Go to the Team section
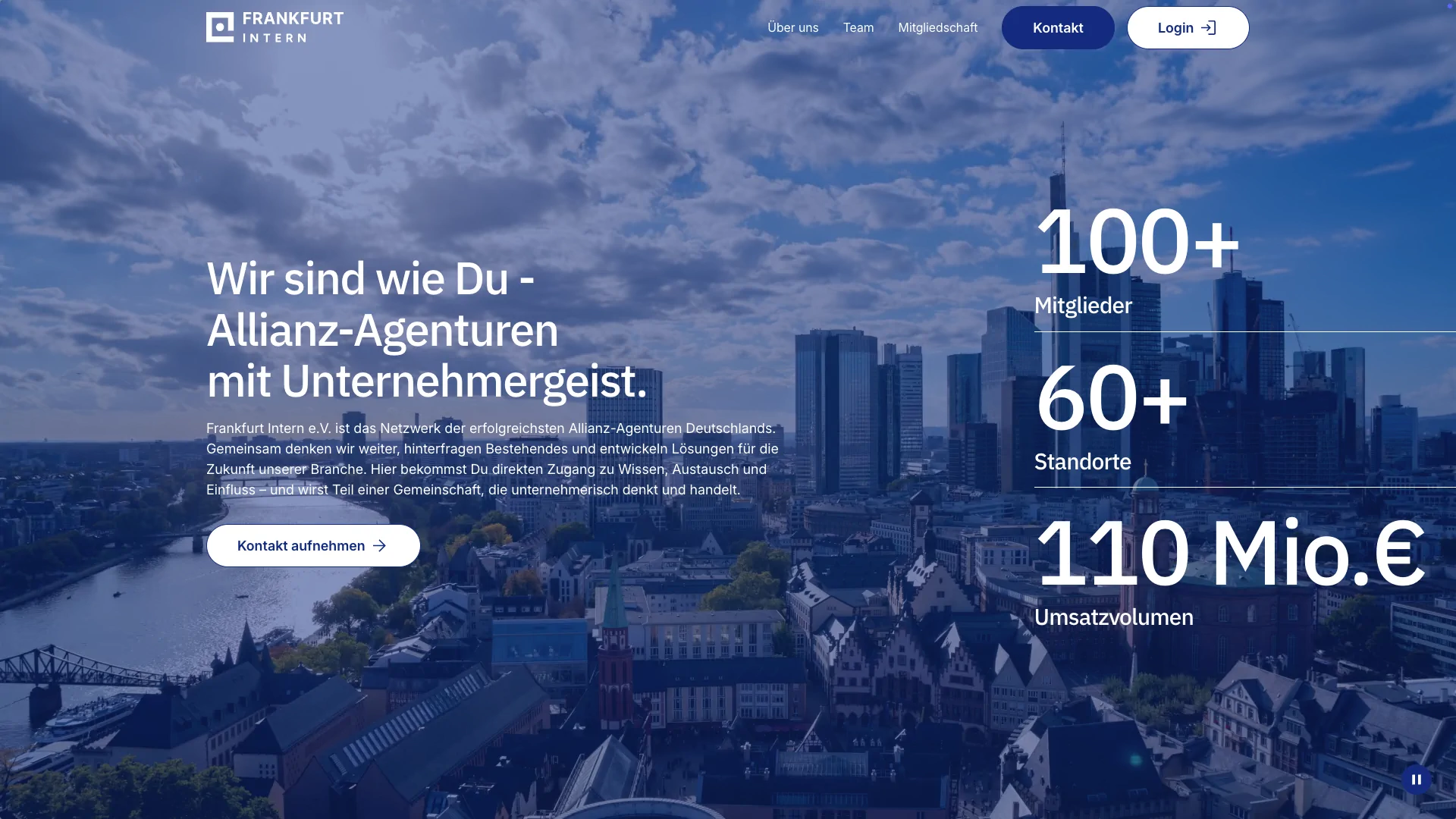The width and height of the screenshot is (1456, 819). 858,27
